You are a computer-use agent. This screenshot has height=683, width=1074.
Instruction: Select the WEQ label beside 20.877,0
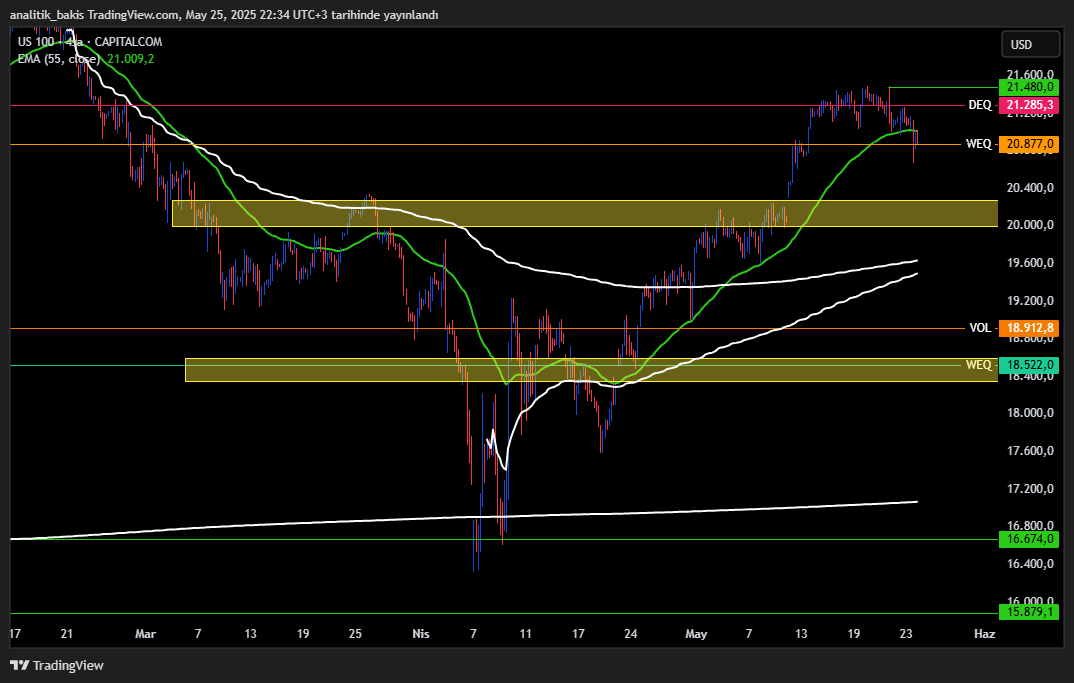pos(979,144)
